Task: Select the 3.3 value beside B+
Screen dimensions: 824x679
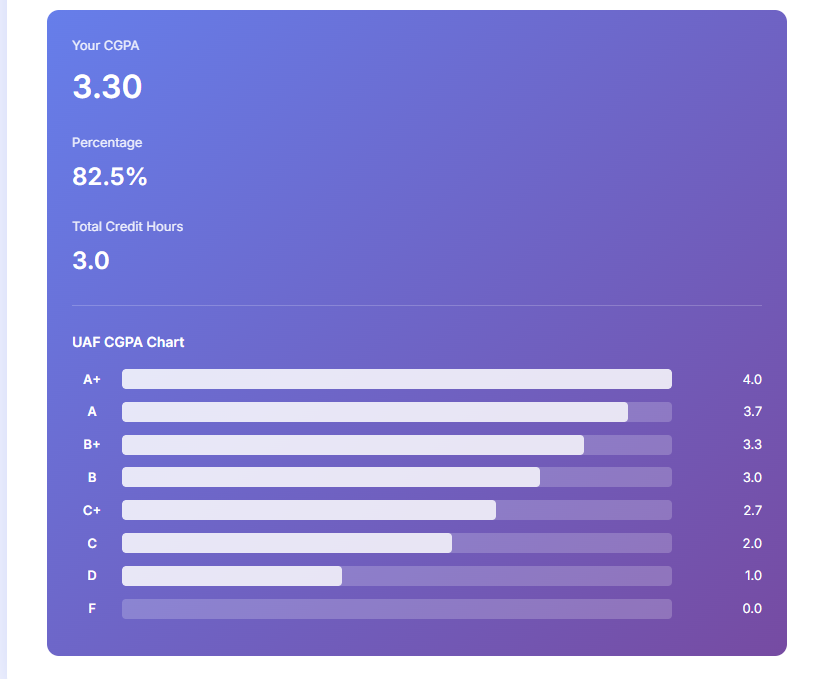Action: (x=751, y=444)
